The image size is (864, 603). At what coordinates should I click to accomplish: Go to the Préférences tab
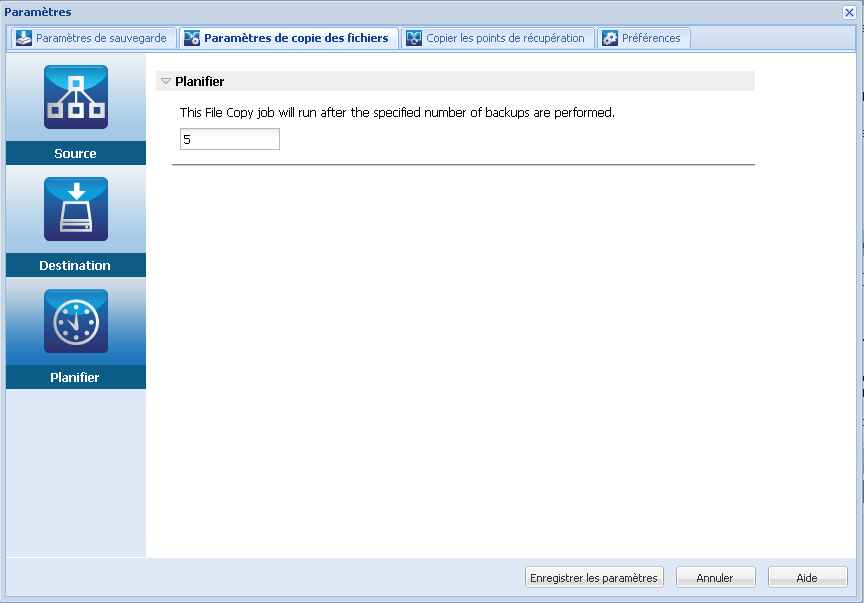pos(644,38)
